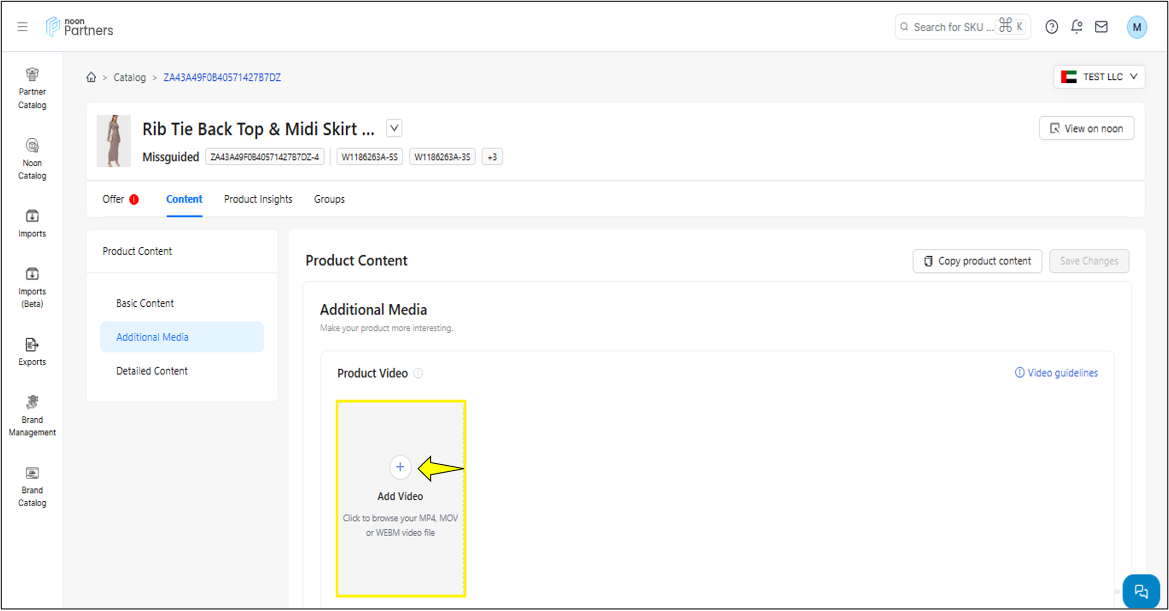Toggle the hamburger menu
This screenshot has width=1169, height=611.
click(22, 27)
